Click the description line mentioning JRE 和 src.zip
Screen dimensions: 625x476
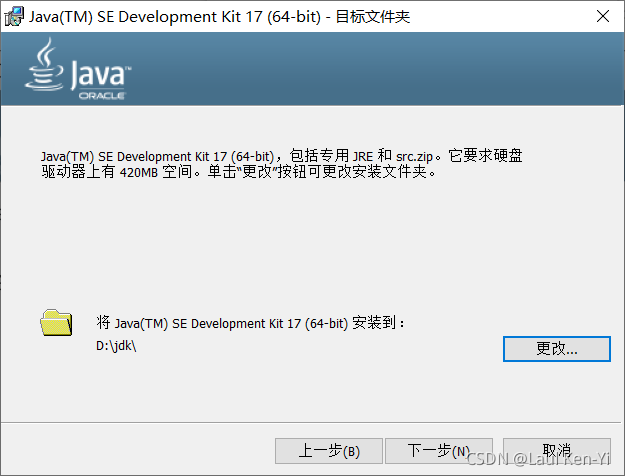(x=281, y=156)
